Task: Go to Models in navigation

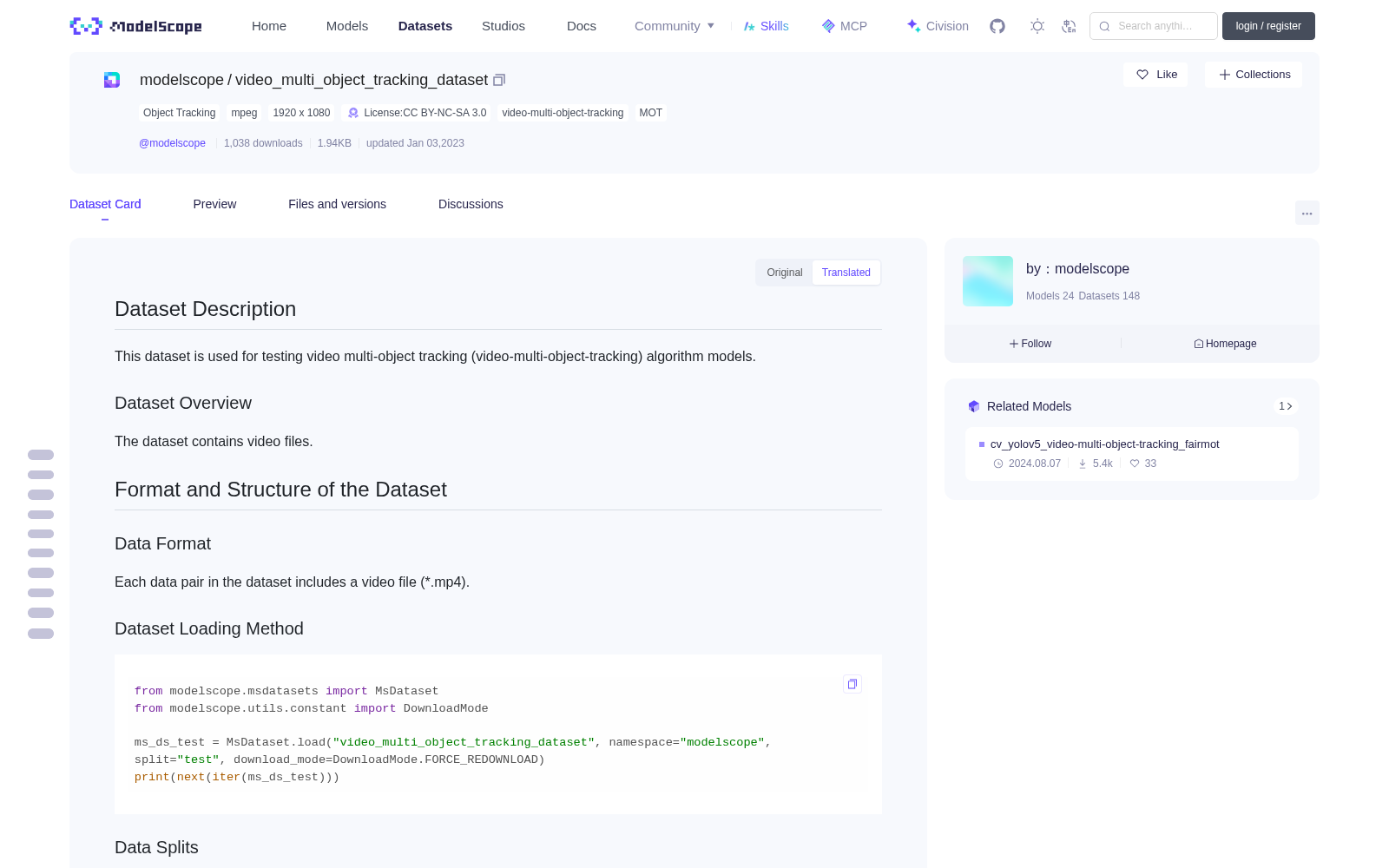Action: pyautogui.click(x=347, y=26)
